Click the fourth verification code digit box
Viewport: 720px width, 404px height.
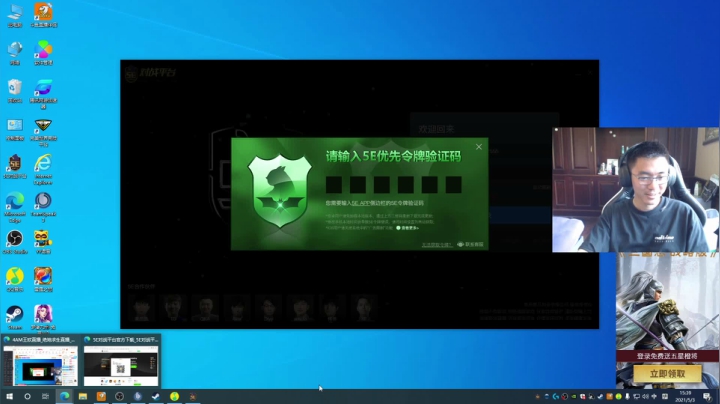coord(405,185)
